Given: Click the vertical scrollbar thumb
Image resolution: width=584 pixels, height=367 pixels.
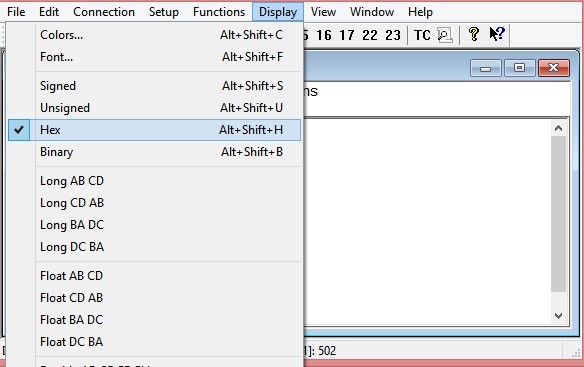Looking at the screenshot, I should [558, 214].
